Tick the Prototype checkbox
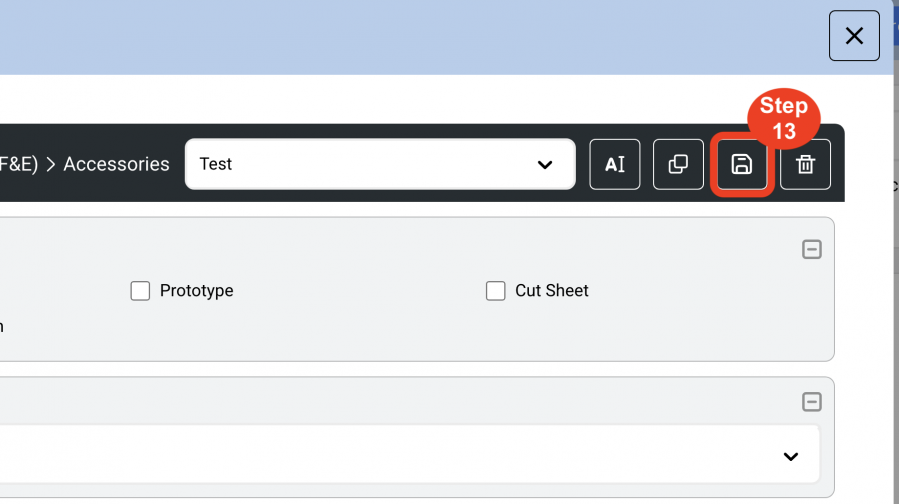This screenshot has width=899, height=504. click(140, 291)
